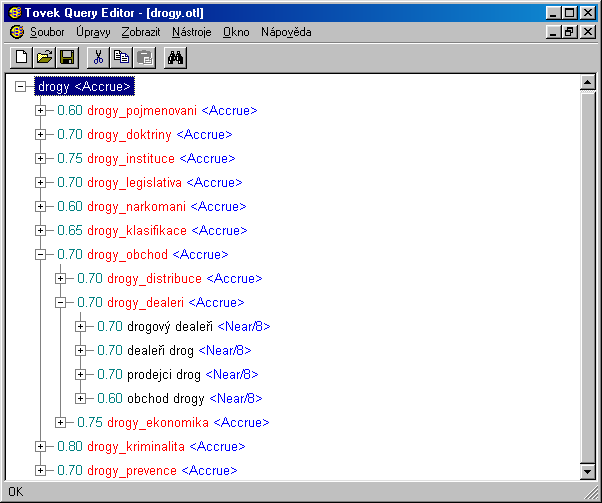
Task: Select the drogy_instituce tree row
Action: click(x=146, y=159)
